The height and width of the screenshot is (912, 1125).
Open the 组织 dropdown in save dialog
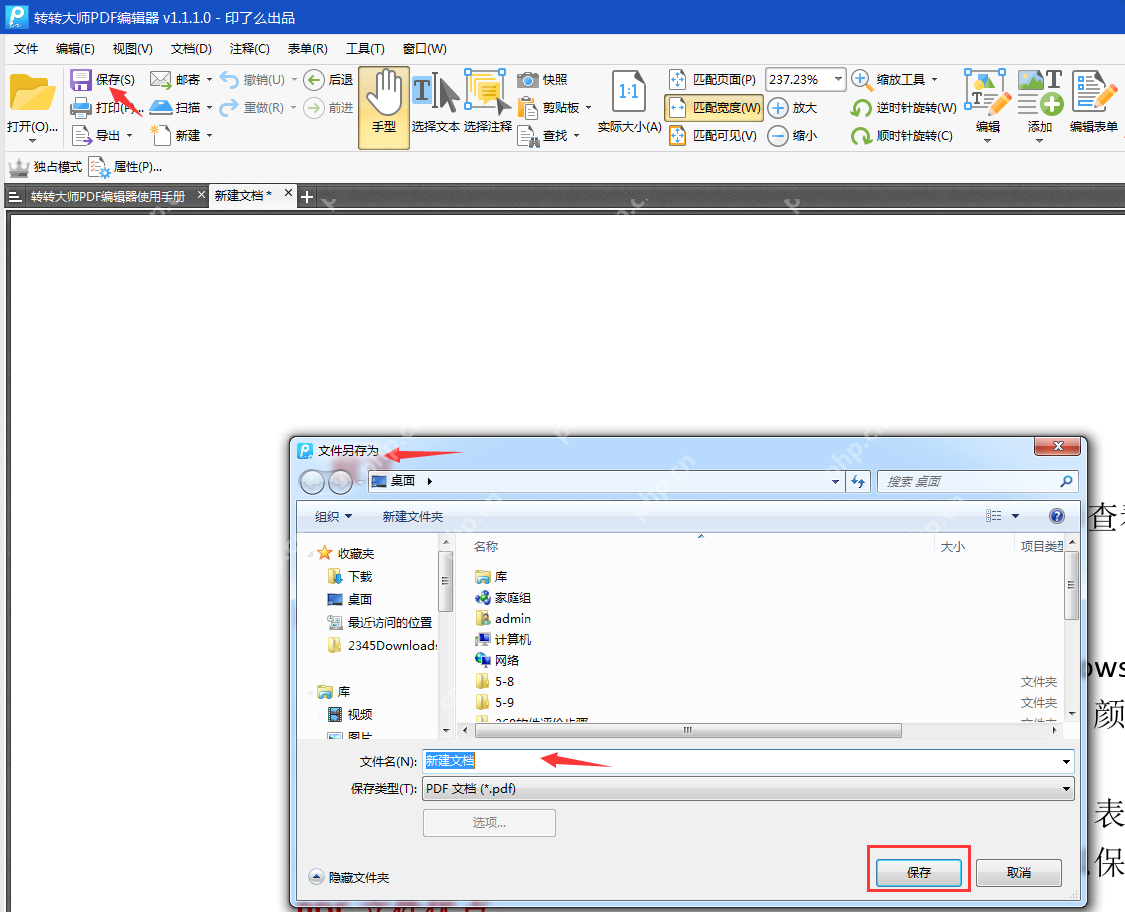click(334, 517)
